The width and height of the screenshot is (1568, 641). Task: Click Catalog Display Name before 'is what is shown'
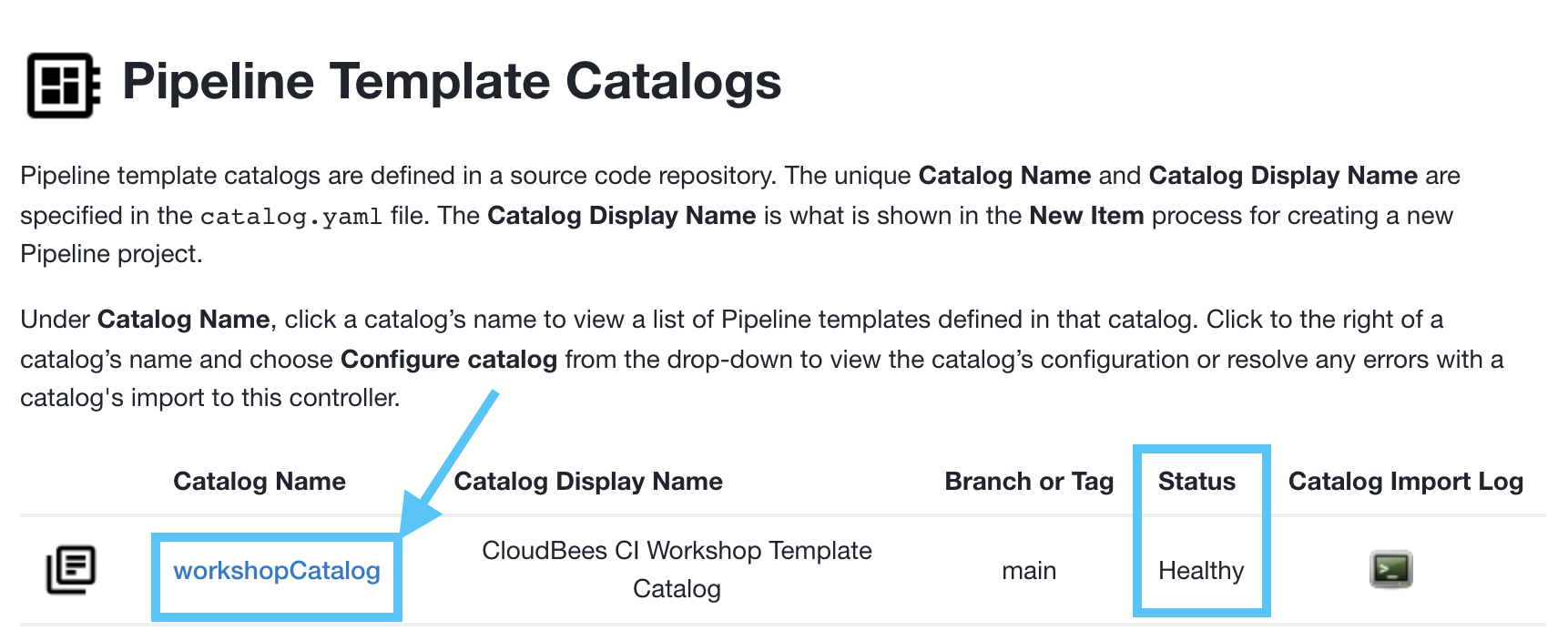pos(622,216)
